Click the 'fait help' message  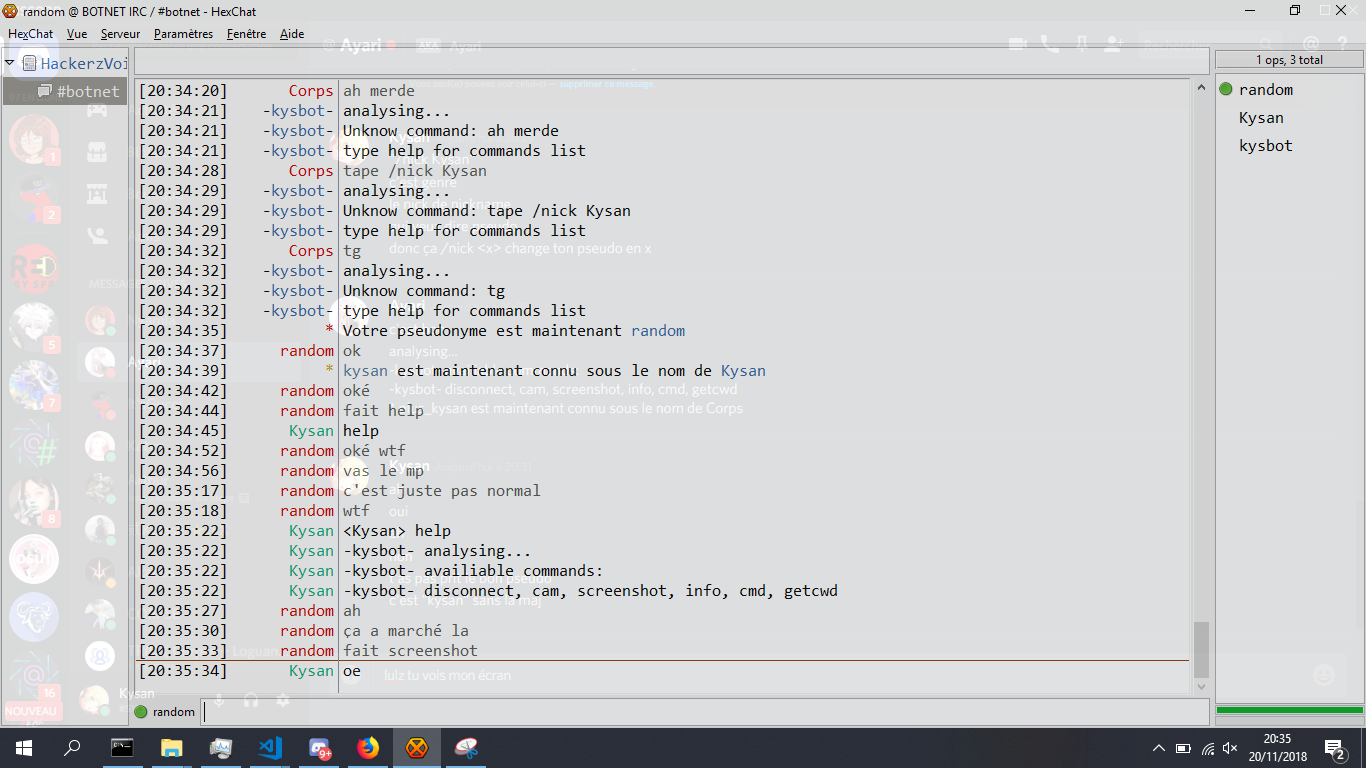click(383, 411)
